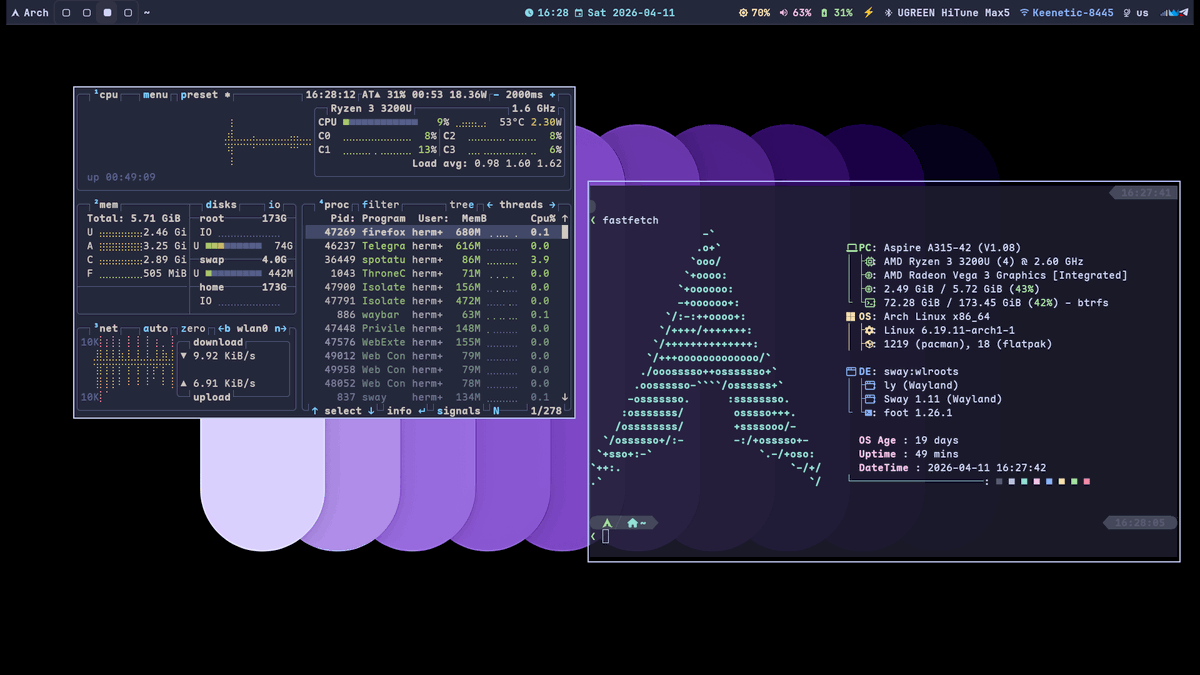Click the 70% indicator in the bar
The width and height of the screenshot is (1200, 675).
tap(754, 13)
